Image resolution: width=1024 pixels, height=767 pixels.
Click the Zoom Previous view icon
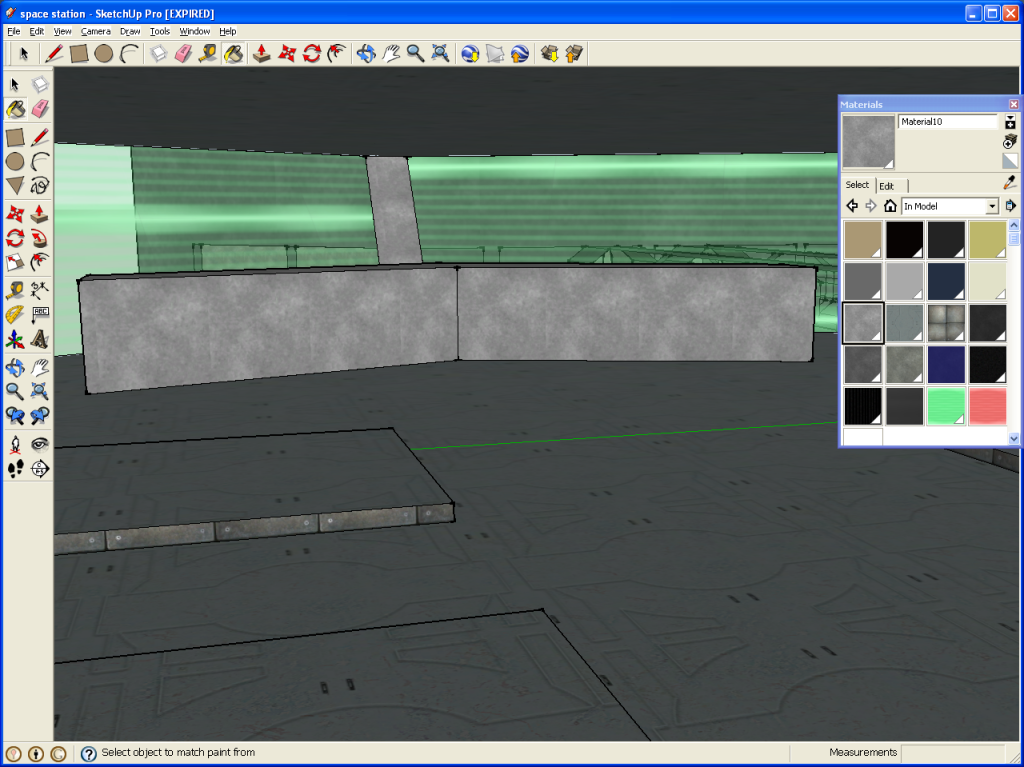click(x=16, y=416)
